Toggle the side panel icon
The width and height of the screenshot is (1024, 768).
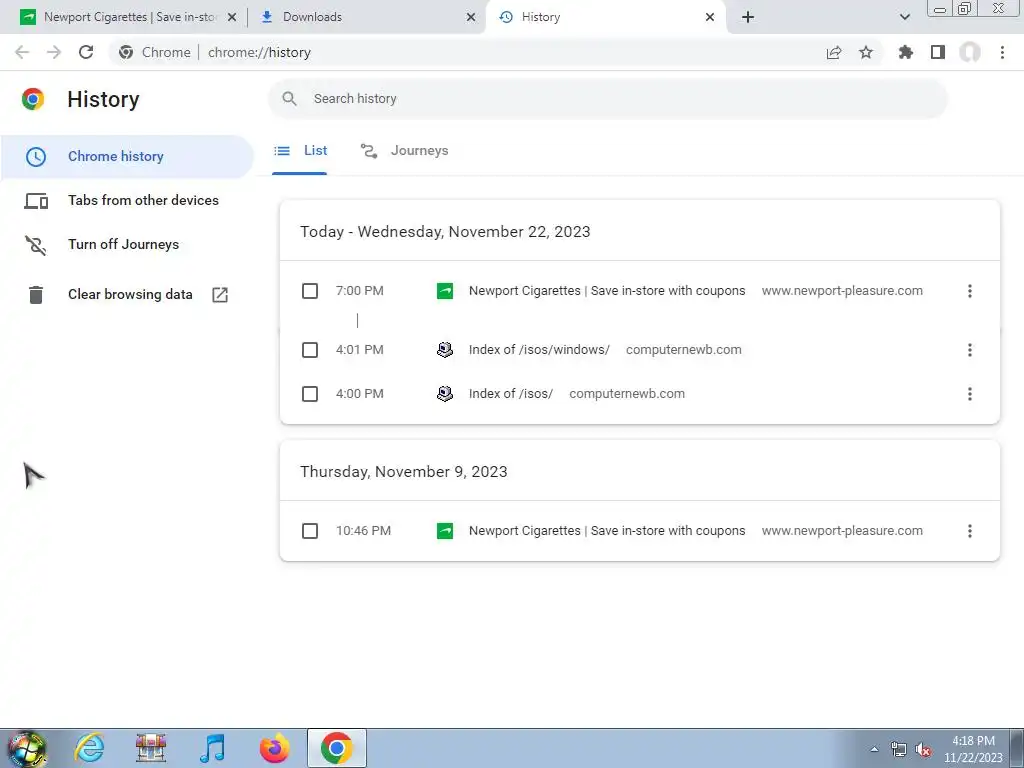point(938,52)
